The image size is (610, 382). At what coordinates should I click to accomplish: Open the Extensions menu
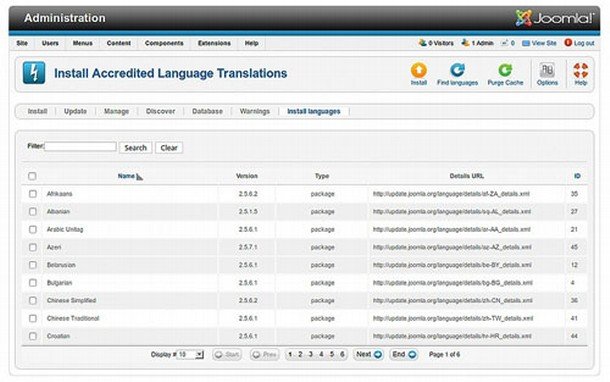tap(214, 43)
